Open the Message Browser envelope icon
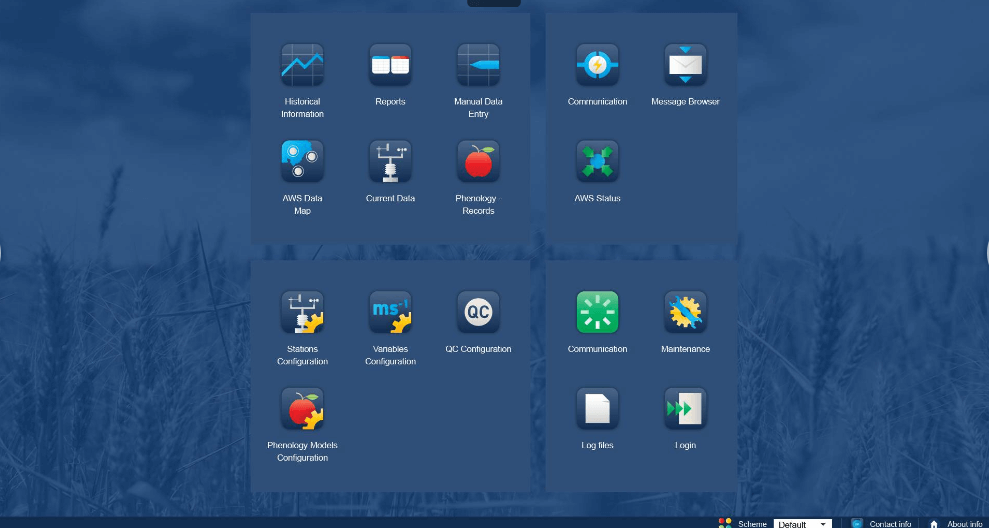 pyautogui.click(x=685, y=65)
